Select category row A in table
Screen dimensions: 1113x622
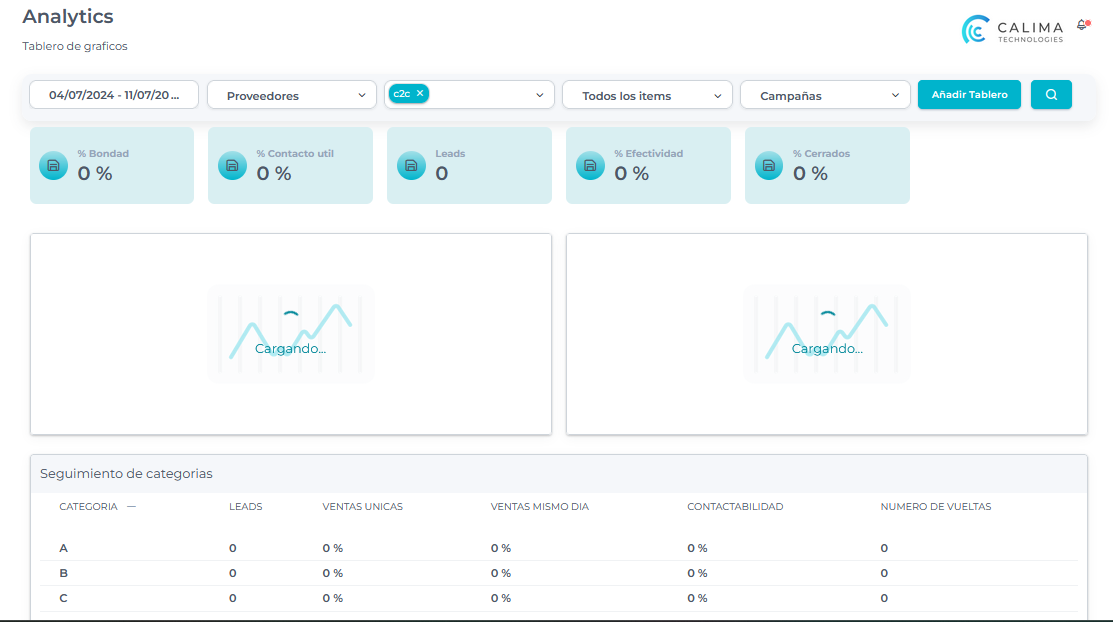tap(64, 548)
